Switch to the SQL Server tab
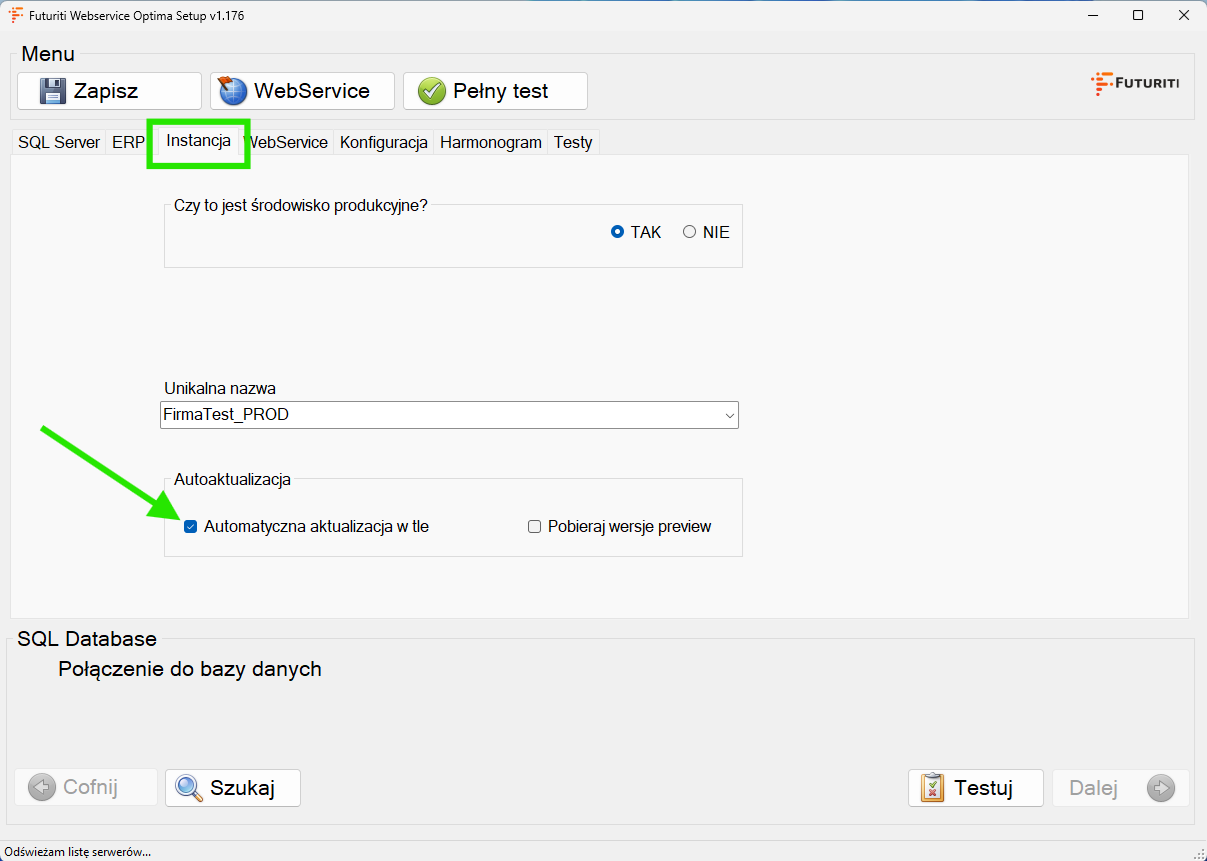This screenshot has width=1207, height=861. [x=59, y=143]
